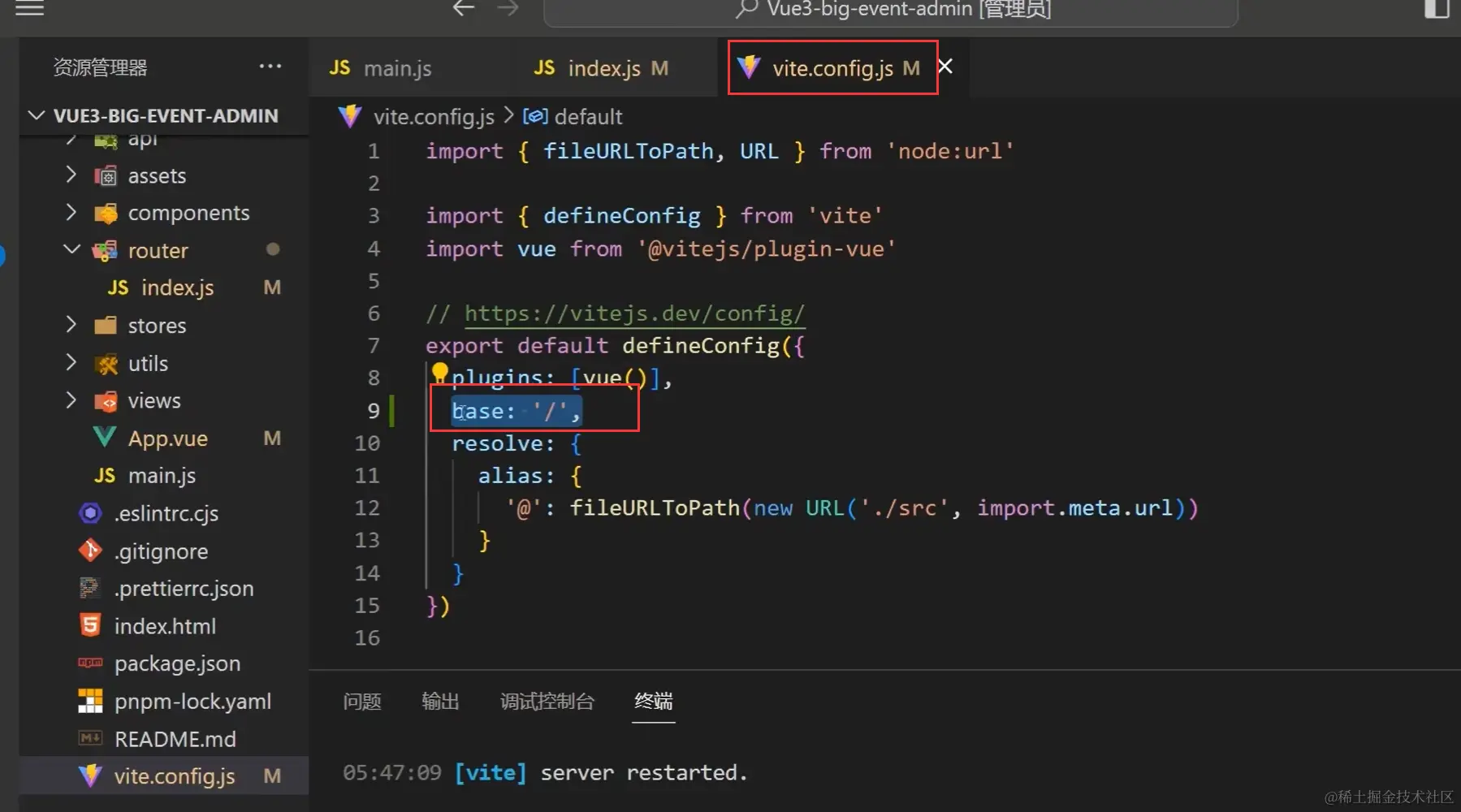Image resolution: width=1461 pixels, height=812 pixels.
Task: Go forward with the right arrow
Action: 508,8
